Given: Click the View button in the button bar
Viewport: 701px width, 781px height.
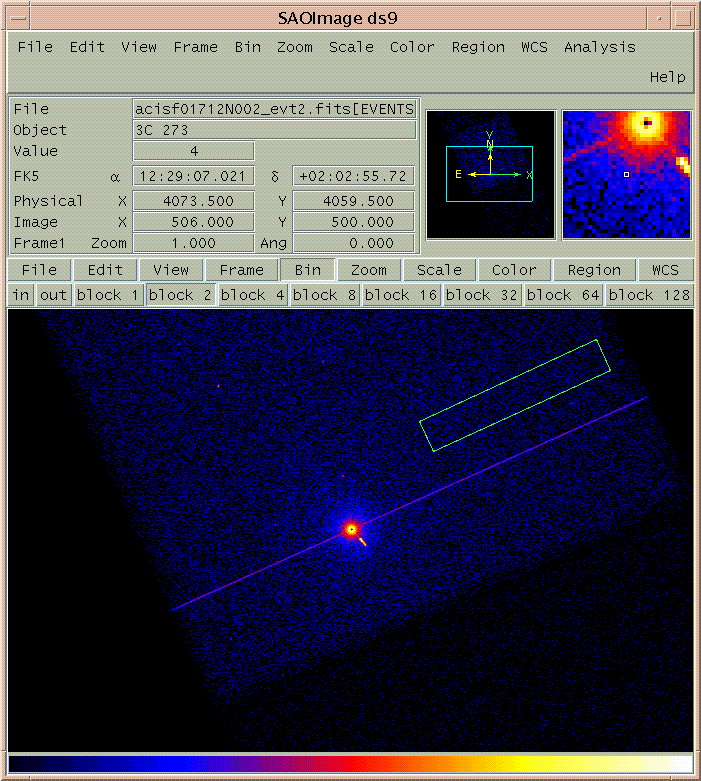Looking at the screenshot, I should [171, 270].
